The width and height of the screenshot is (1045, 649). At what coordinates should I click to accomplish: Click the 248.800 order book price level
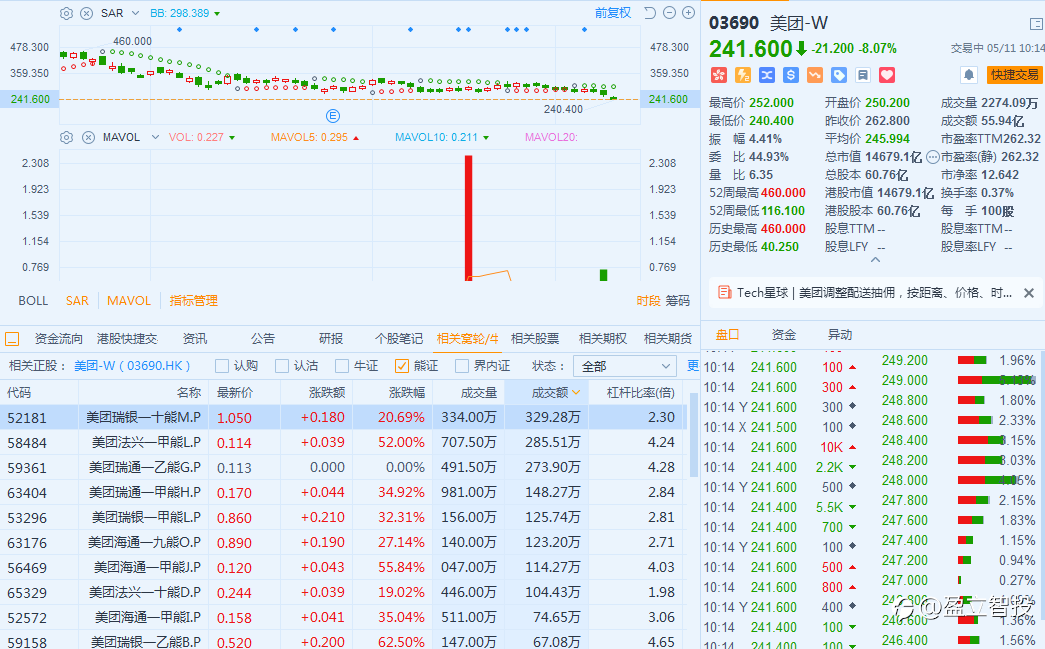coord(904,400)
